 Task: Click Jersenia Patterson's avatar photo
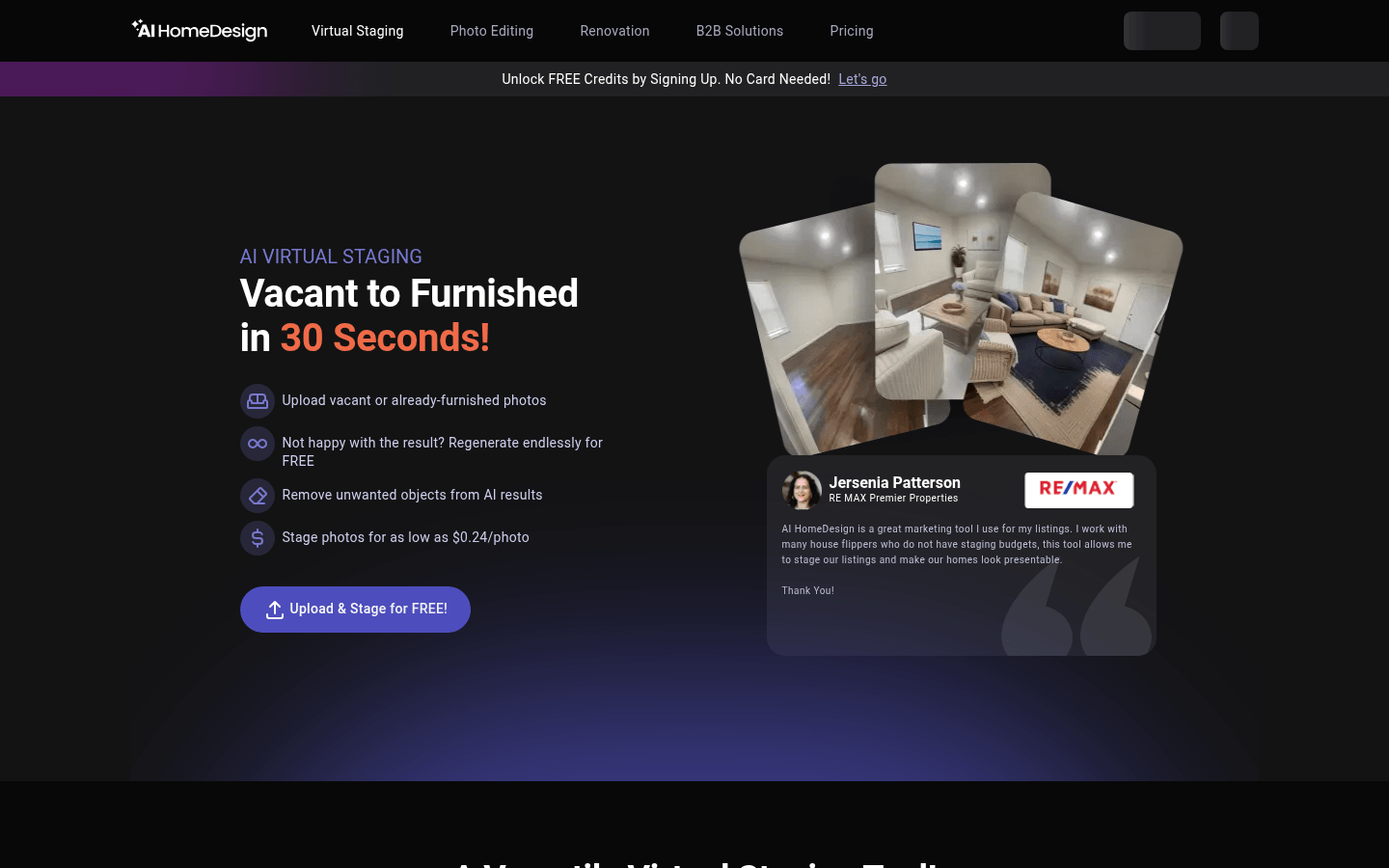click(802, 490)
